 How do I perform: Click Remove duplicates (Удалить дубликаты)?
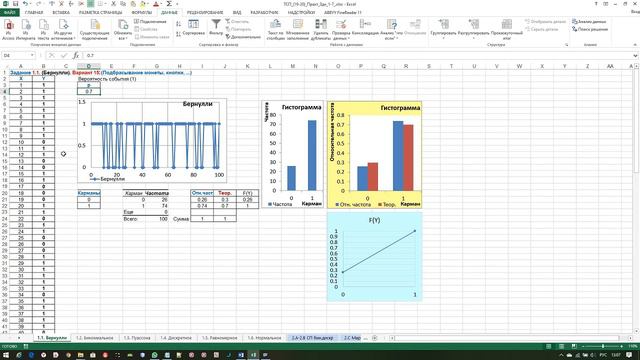[321, 29]
